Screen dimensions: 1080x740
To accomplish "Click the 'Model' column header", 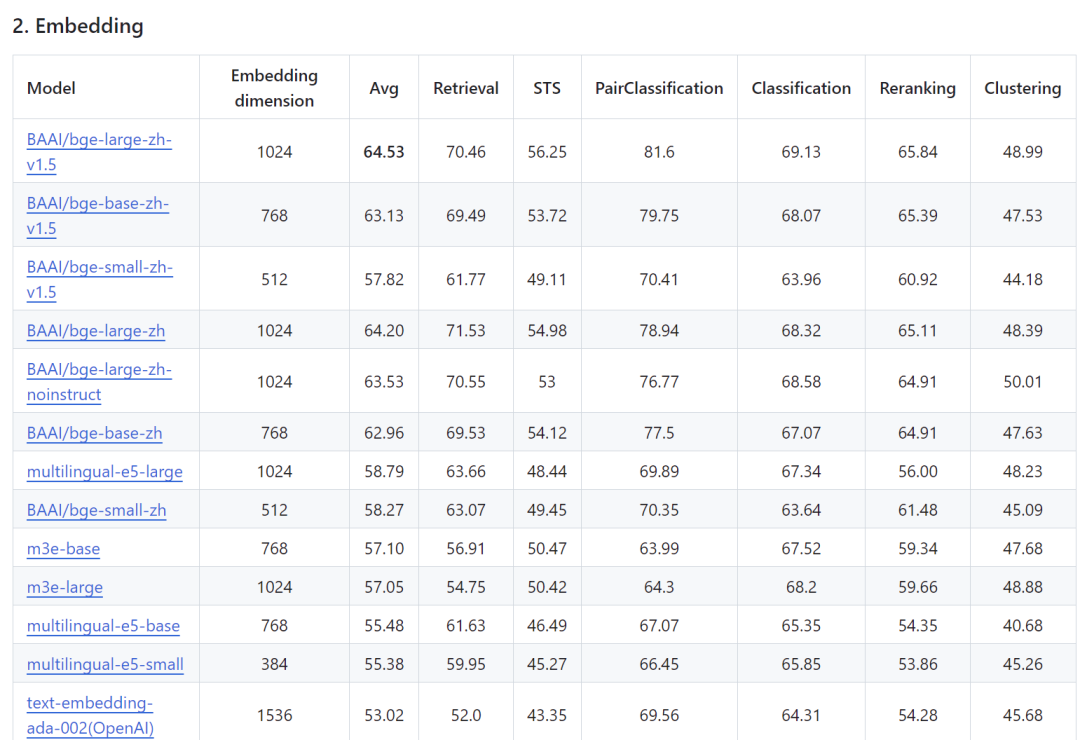I will click(51, 88).
